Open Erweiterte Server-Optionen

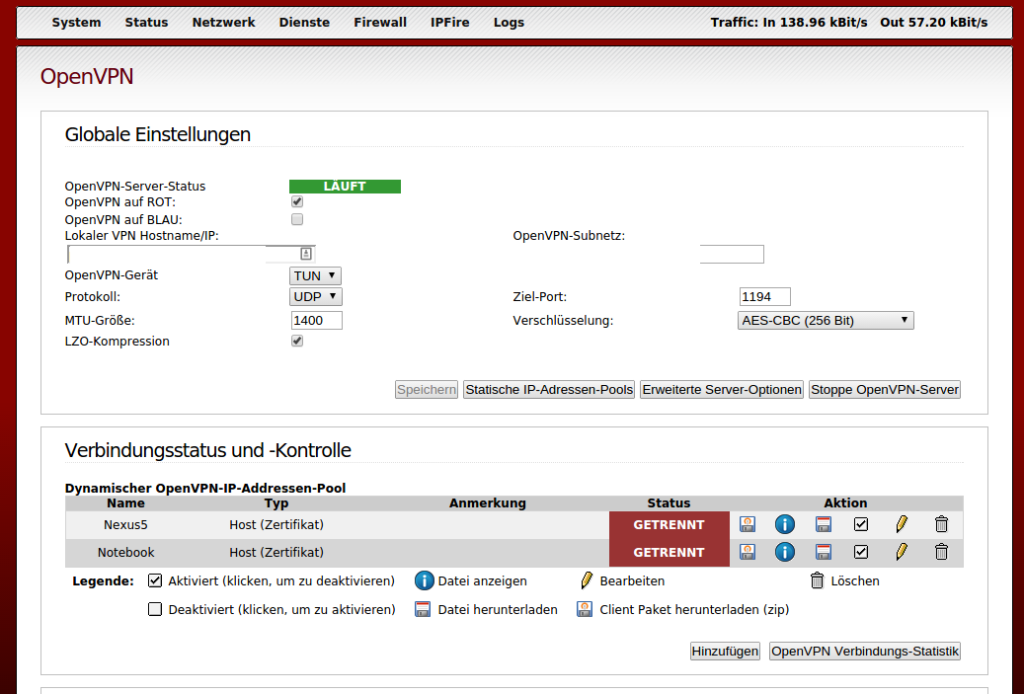pos(722,390)
